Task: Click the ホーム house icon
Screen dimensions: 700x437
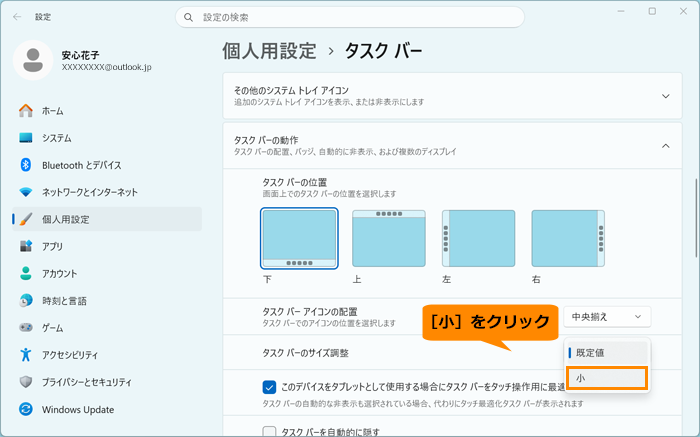Action: [x=26, y=111]
